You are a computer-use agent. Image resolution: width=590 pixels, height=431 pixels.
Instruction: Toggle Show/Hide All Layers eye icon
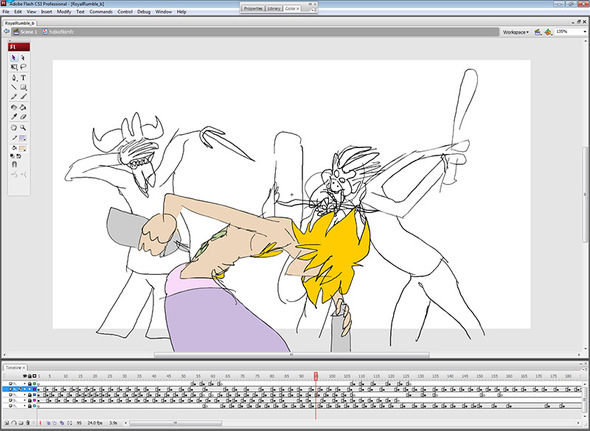point(25,376)
